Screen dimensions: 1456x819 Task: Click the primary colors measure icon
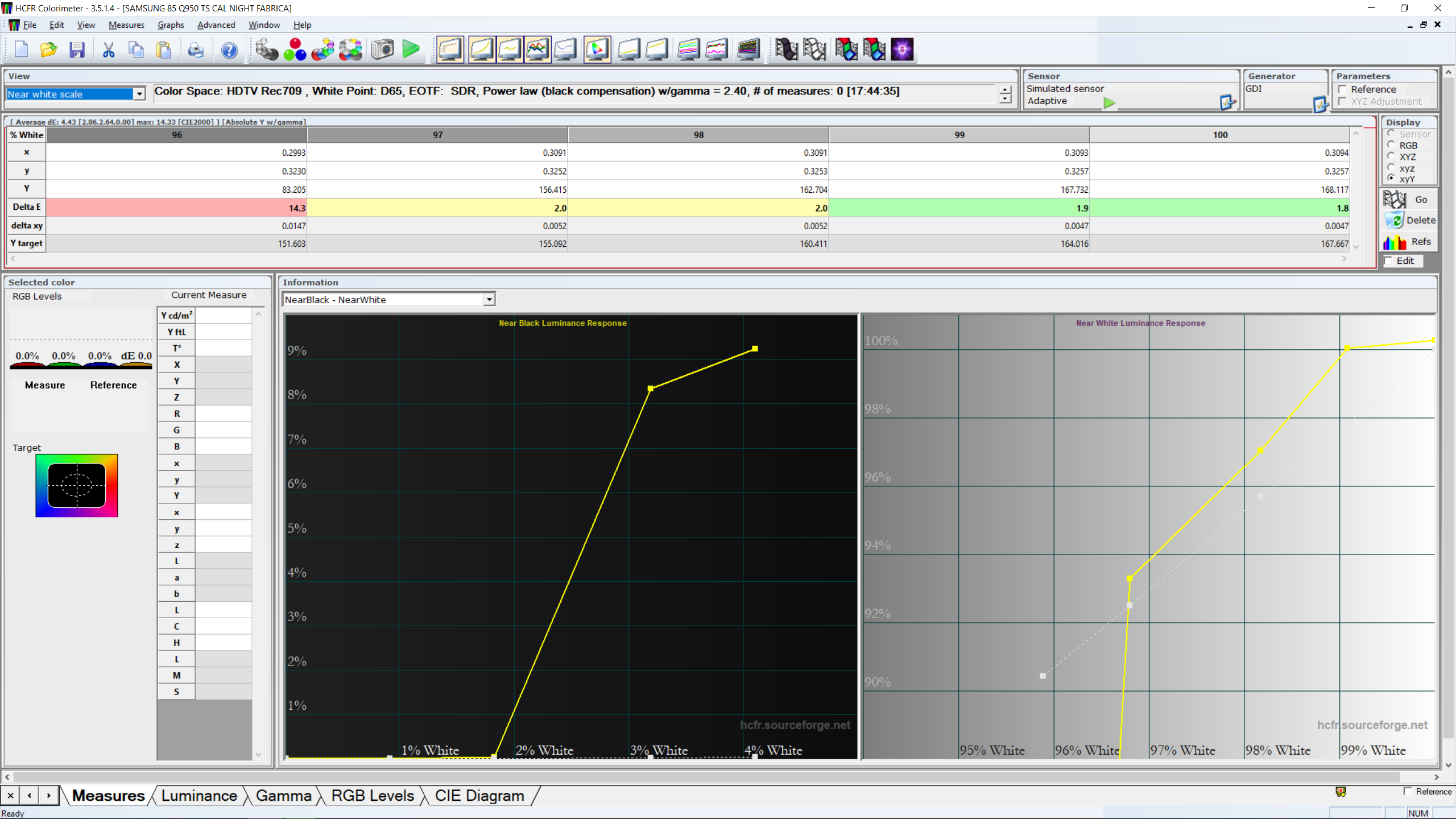click(x=295, y=50)
